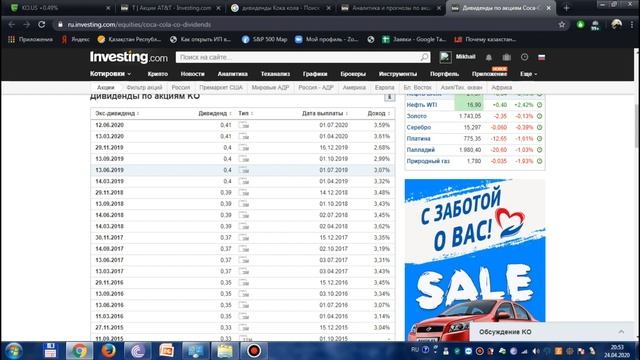Screen dimensions: 640x360
Task: Open Firefox from the taskbar
Action: (x=108, y=351)
